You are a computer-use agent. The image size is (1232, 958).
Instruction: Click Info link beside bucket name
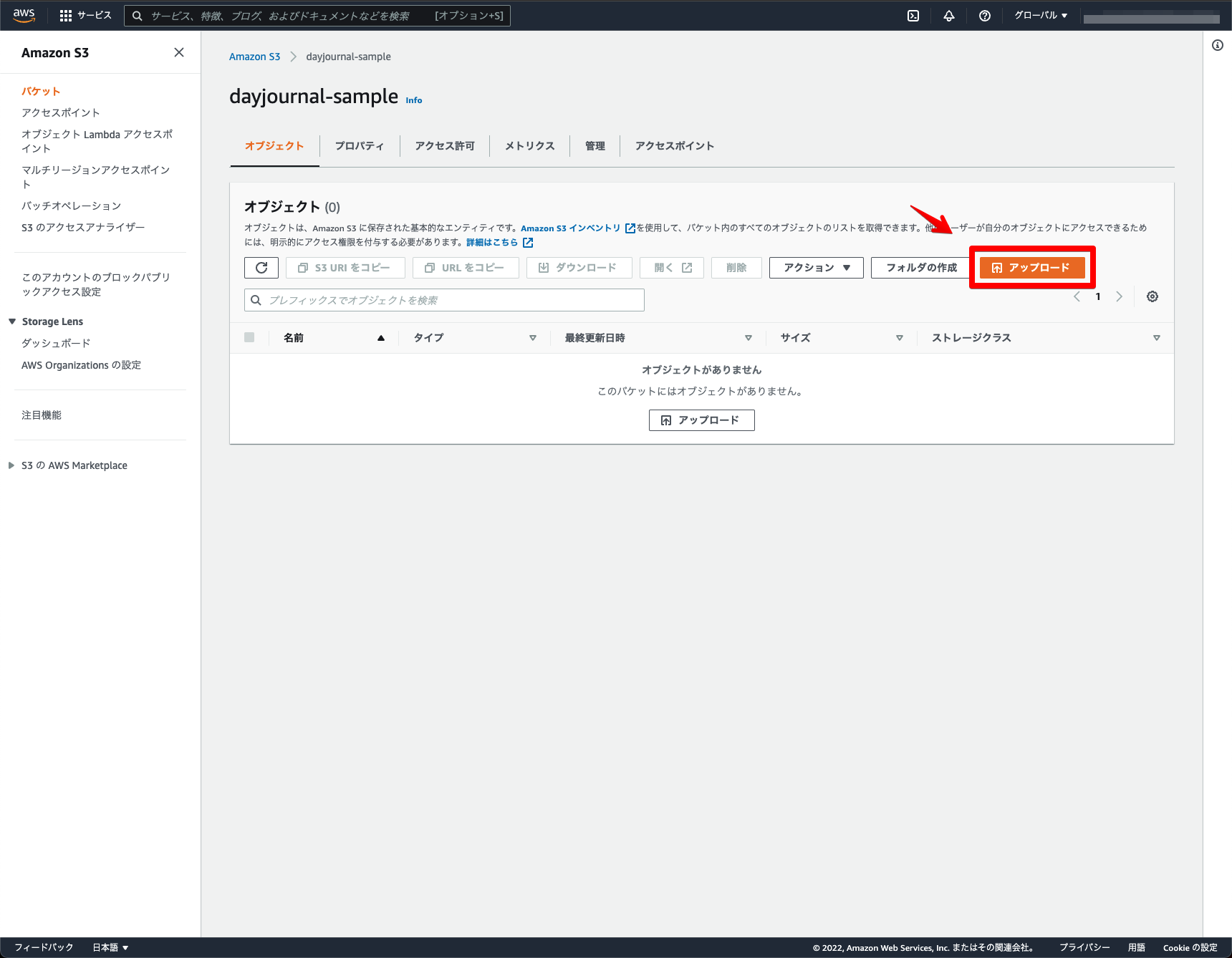[414, 100]
